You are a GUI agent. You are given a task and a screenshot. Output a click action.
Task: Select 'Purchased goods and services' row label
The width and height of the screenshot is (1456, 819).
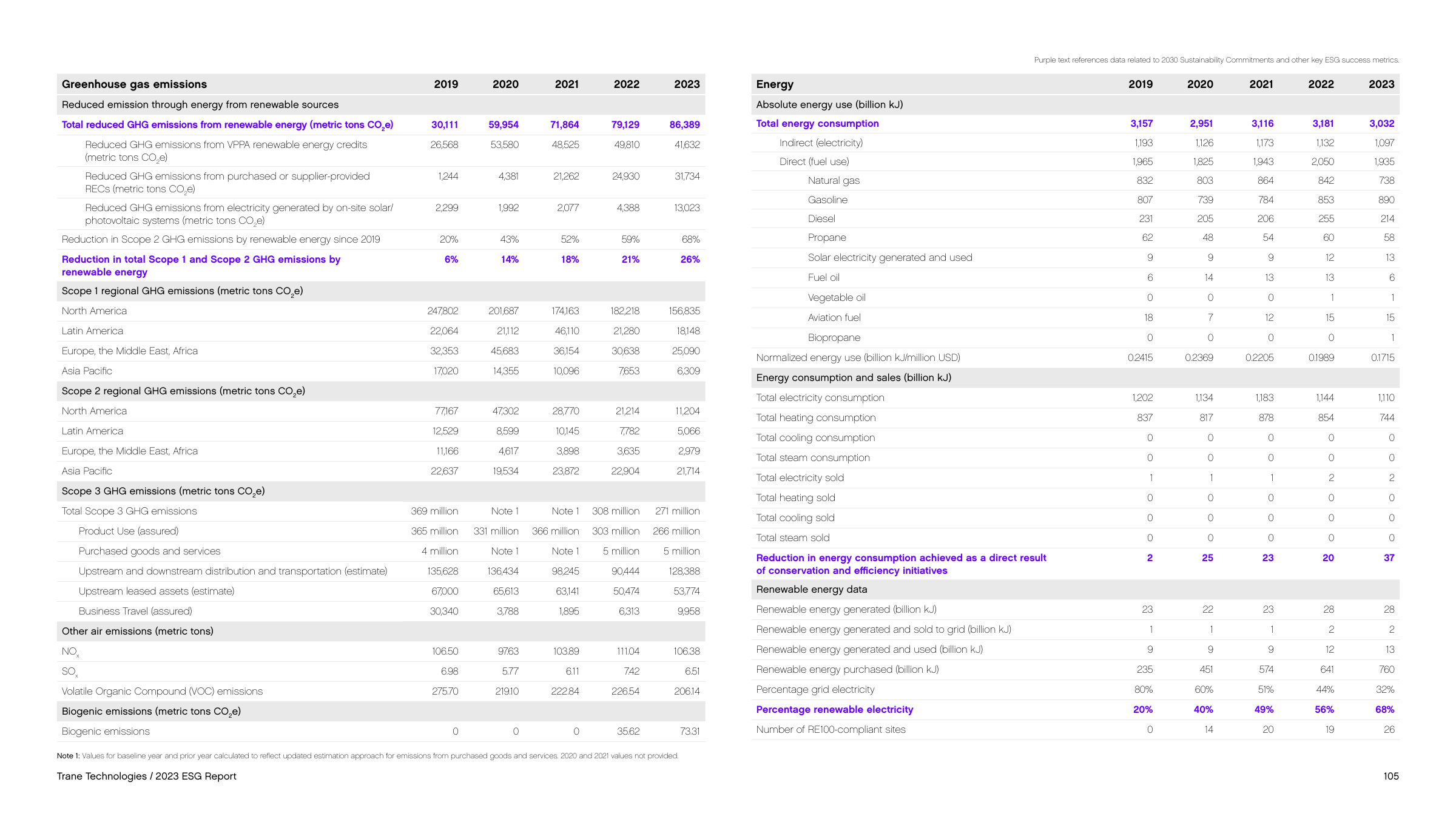pyautogui.click(x=149, y=551)
